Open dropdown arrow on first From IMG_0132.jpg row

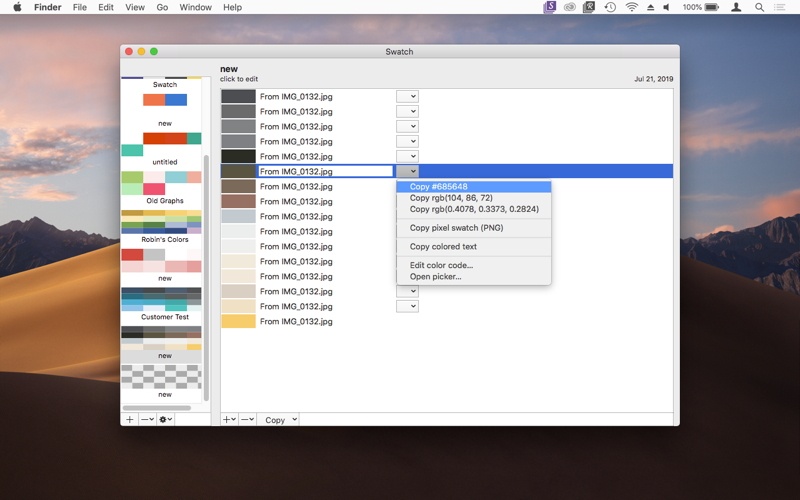pyautogui.click(x=407, y=96)
